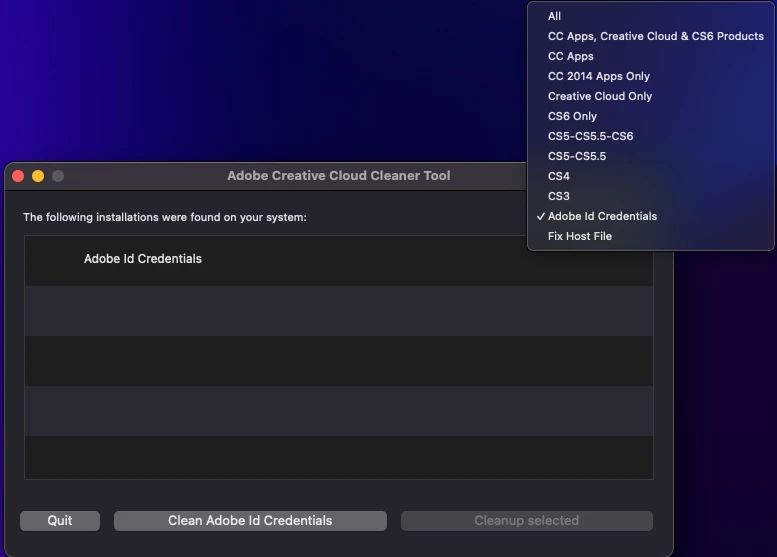Pick CC 2014 Apps Only

pyautogui.click(x=651, y=76)
